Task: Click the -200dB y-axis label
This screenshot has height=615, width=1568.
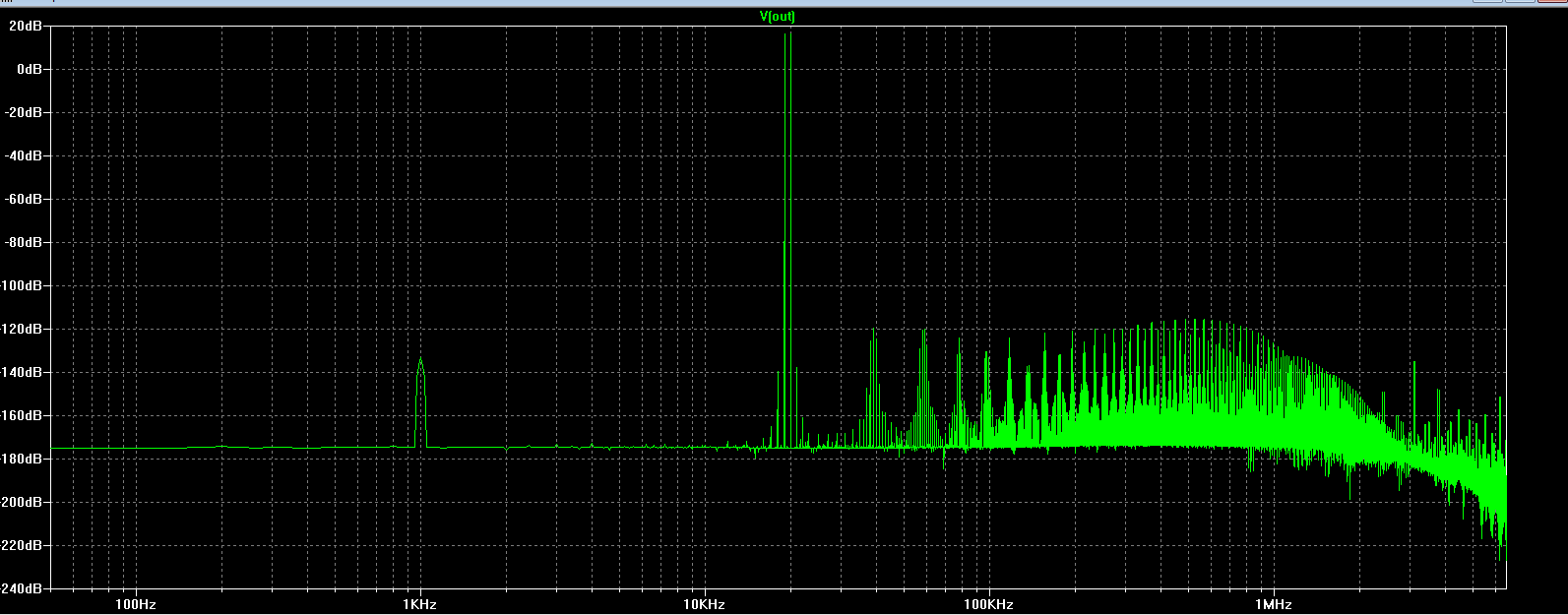Action: coord(21,502)
